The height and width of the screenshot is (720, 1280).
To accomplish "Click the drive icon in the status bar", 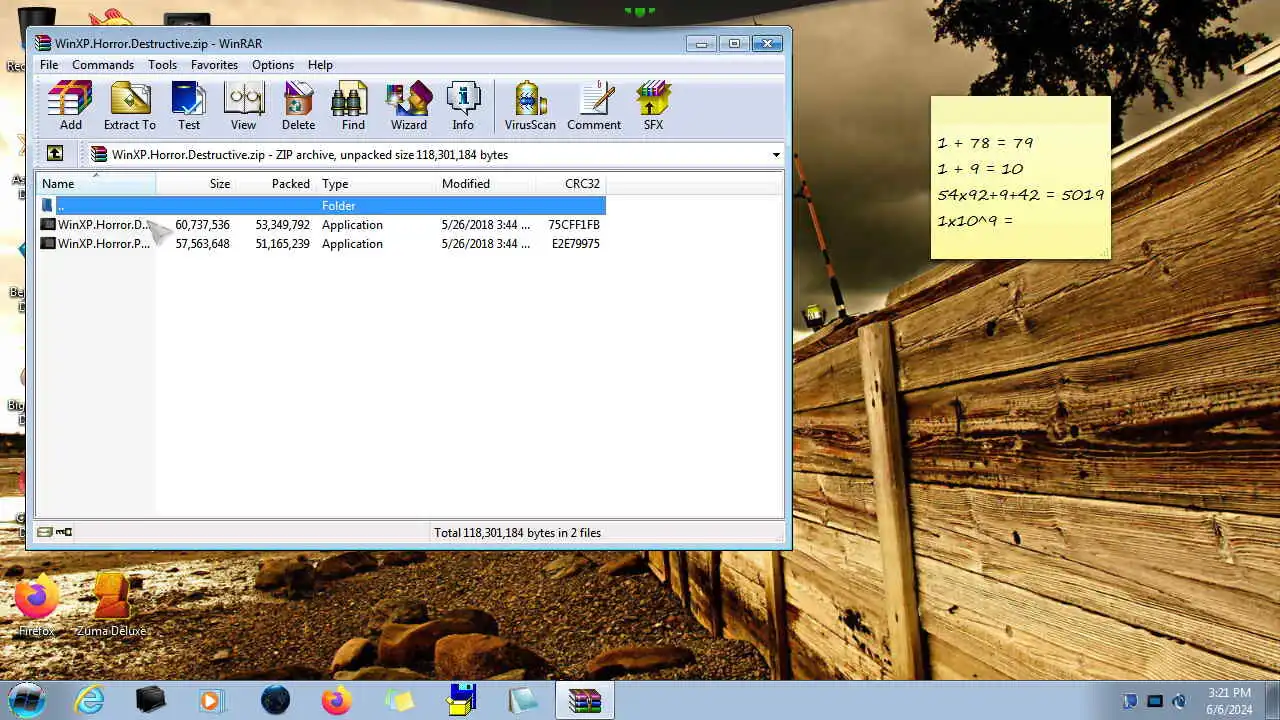I will click(45, 532).
